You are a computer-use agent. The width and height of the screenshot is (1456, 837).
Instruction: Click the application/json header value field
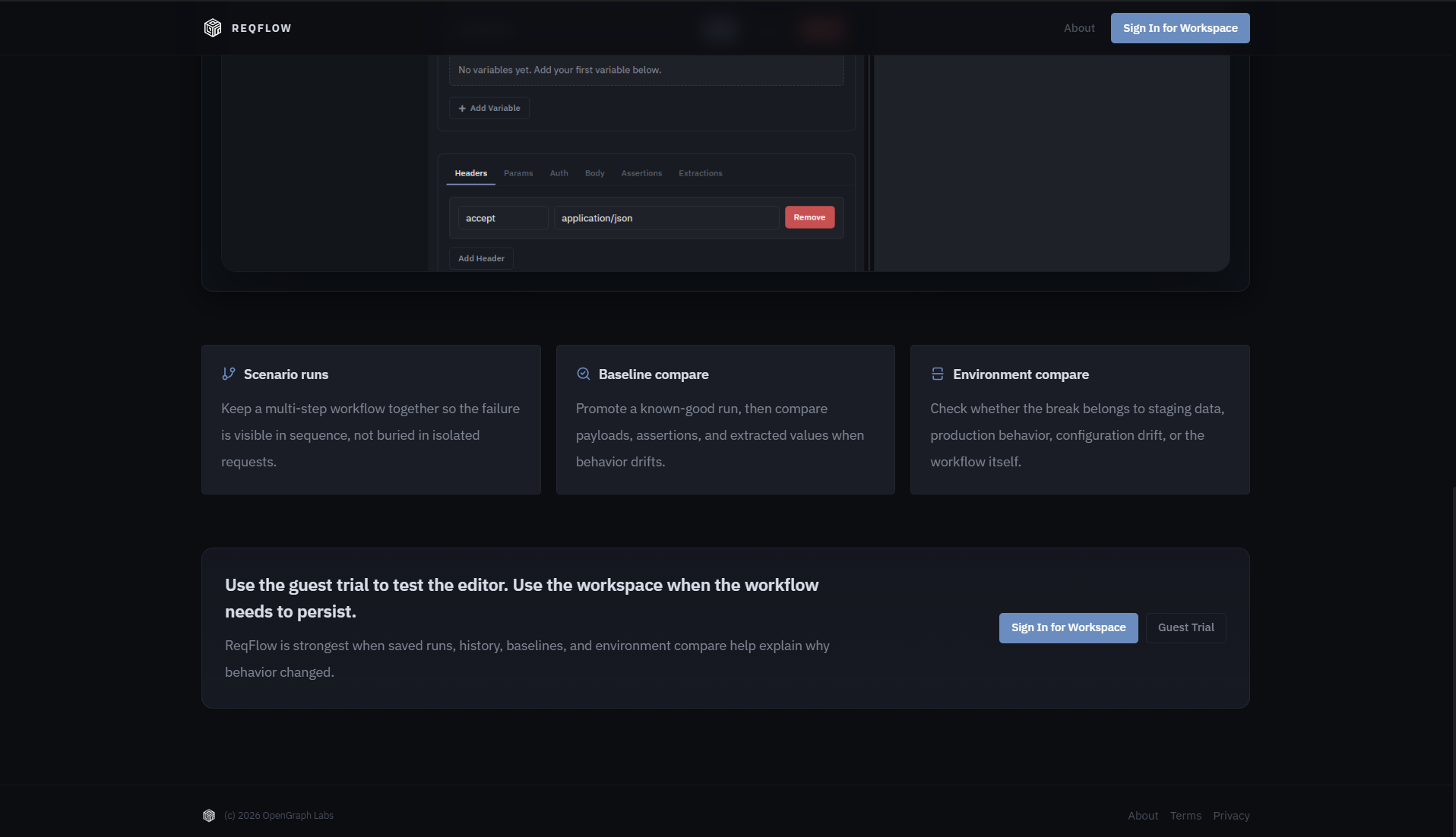click(665, 217)
